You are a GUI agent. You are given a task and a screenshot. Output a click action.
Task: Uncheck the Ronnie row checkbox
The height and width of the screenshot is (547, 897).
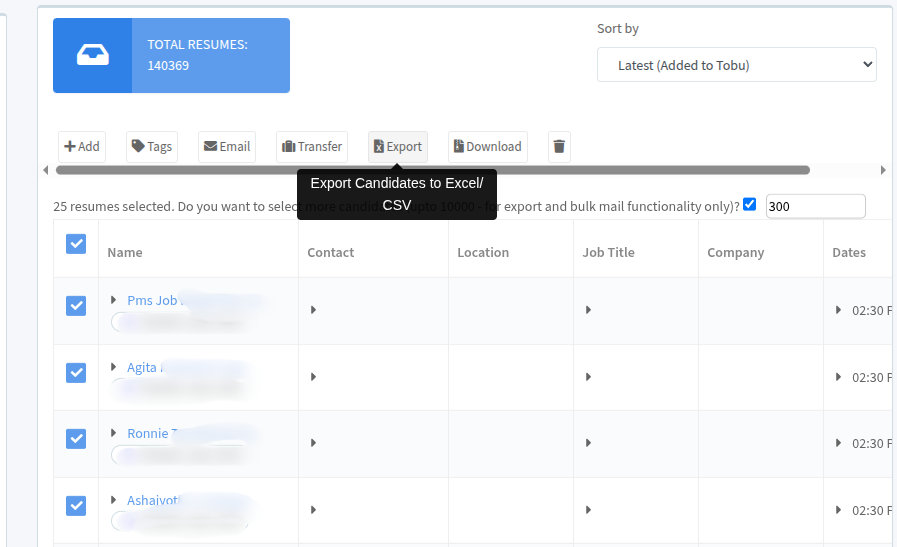click(x=76, y=439)
